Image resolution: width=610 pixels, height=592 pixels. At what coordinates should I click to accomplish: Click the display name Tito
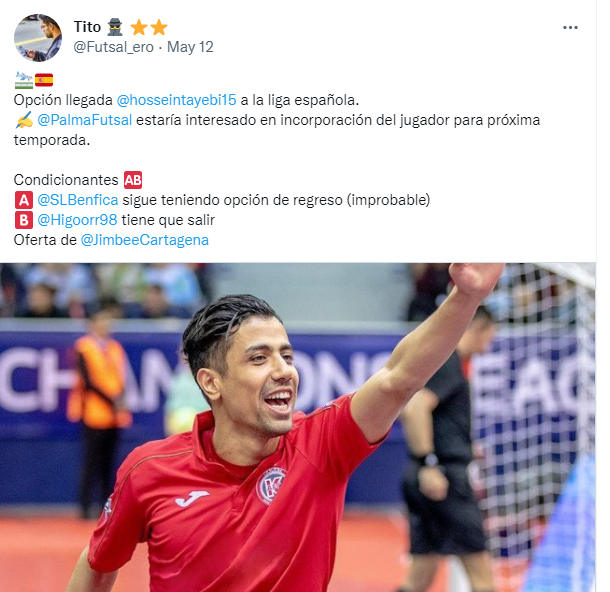click(x=87, y=27)
